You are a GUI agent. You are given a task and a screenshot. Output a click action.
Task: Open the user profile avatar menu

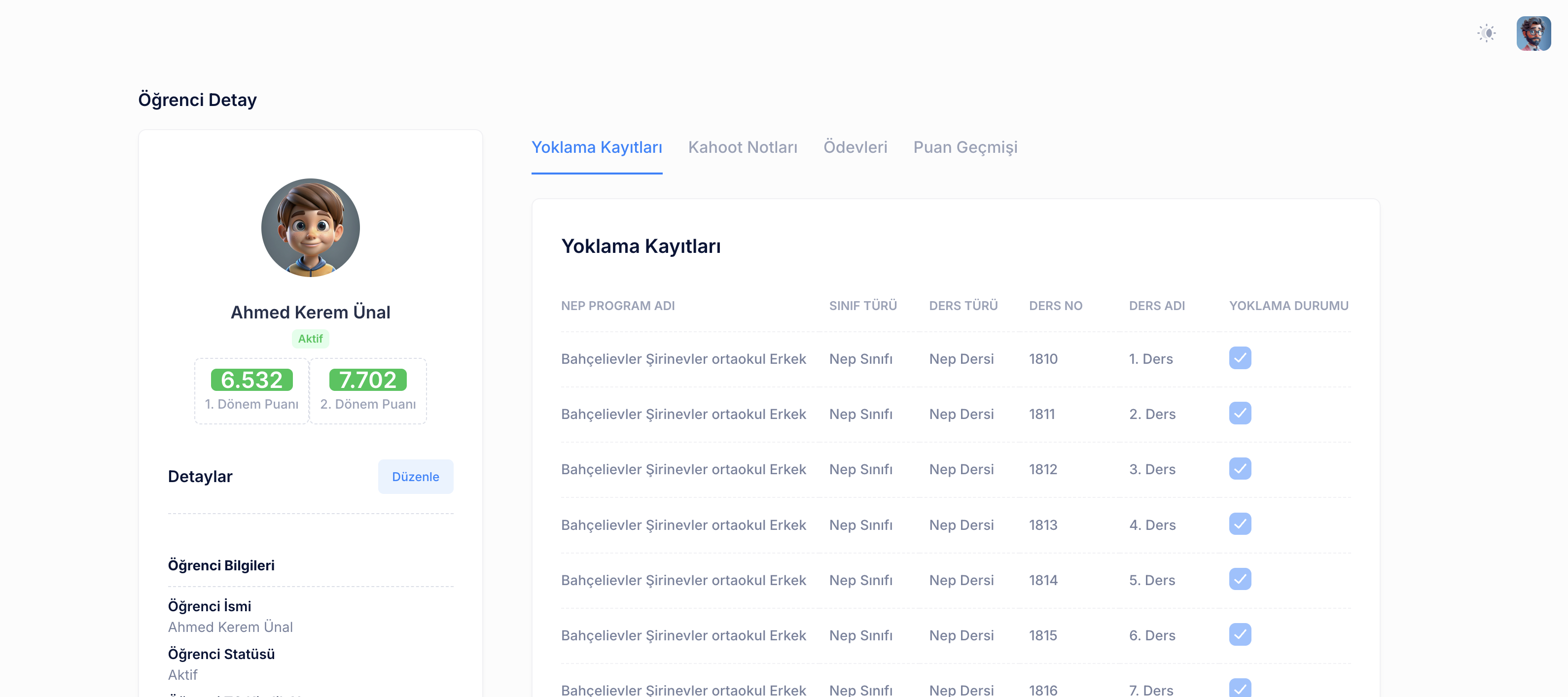(x=1532, y=34)
